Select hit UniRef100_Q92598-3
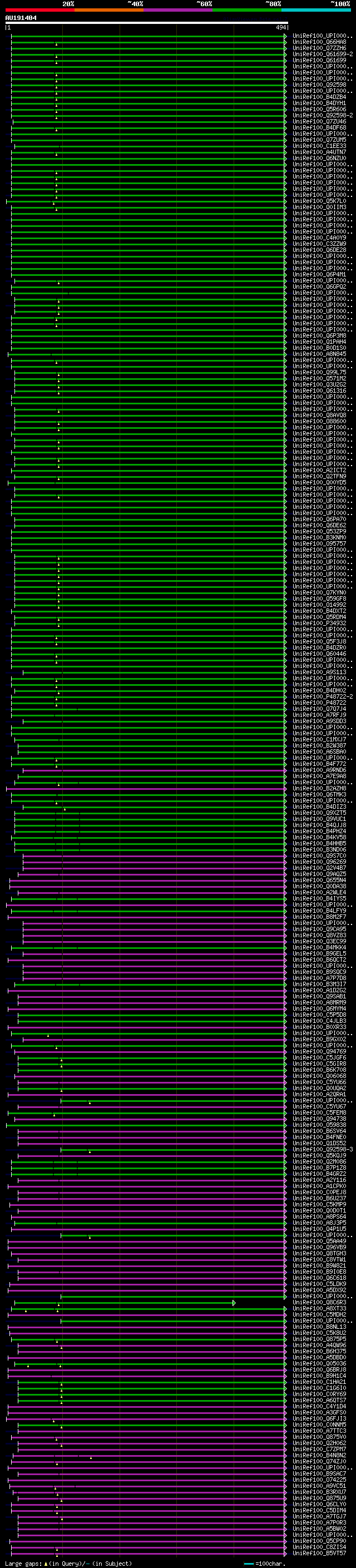Image resolution: width=356 pixels, height=1568 pixels. click(x=323, y=1149)
